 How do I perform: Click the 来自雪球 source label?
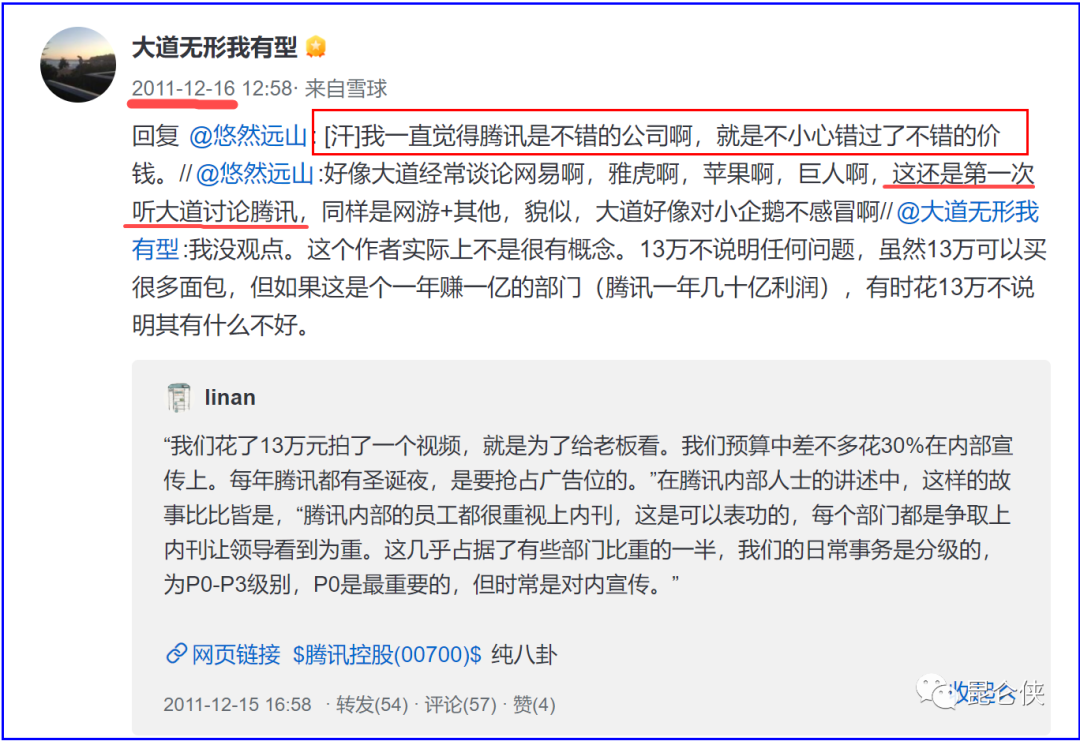tap(346, 88)
